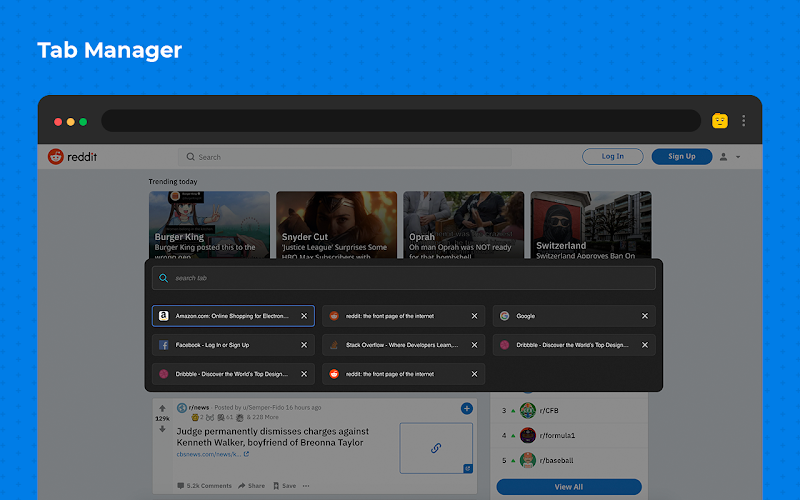Click the r/news subreddit avatar icon
Viewport: 800px width, 500px height.
click(182, 408)
